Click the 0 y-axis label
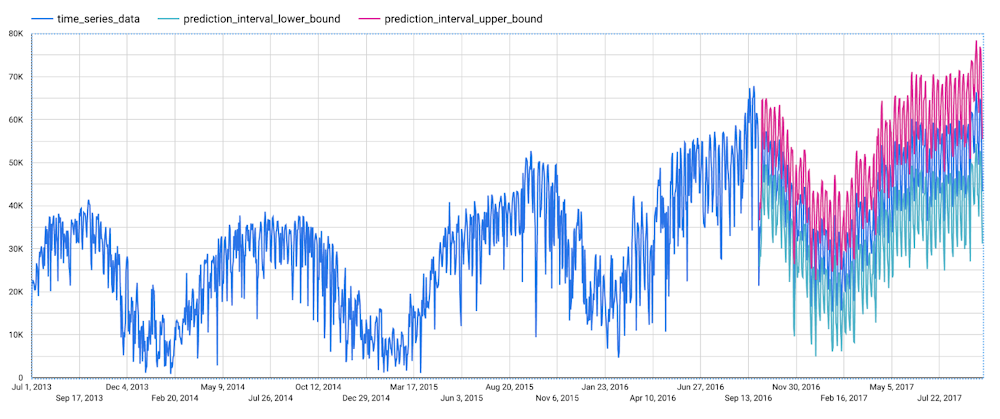Viewport: 1000px width, 419px height. coord(21,378)
